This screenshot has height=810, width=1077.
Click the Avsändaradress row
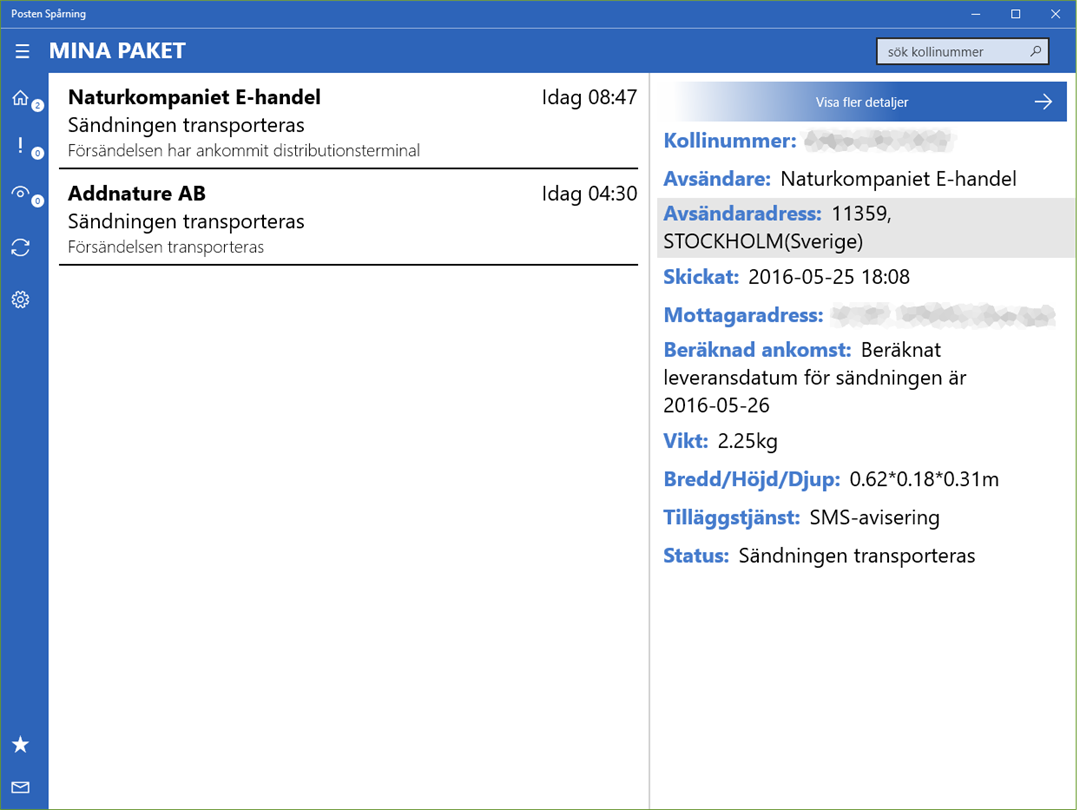tap(866, 227)
